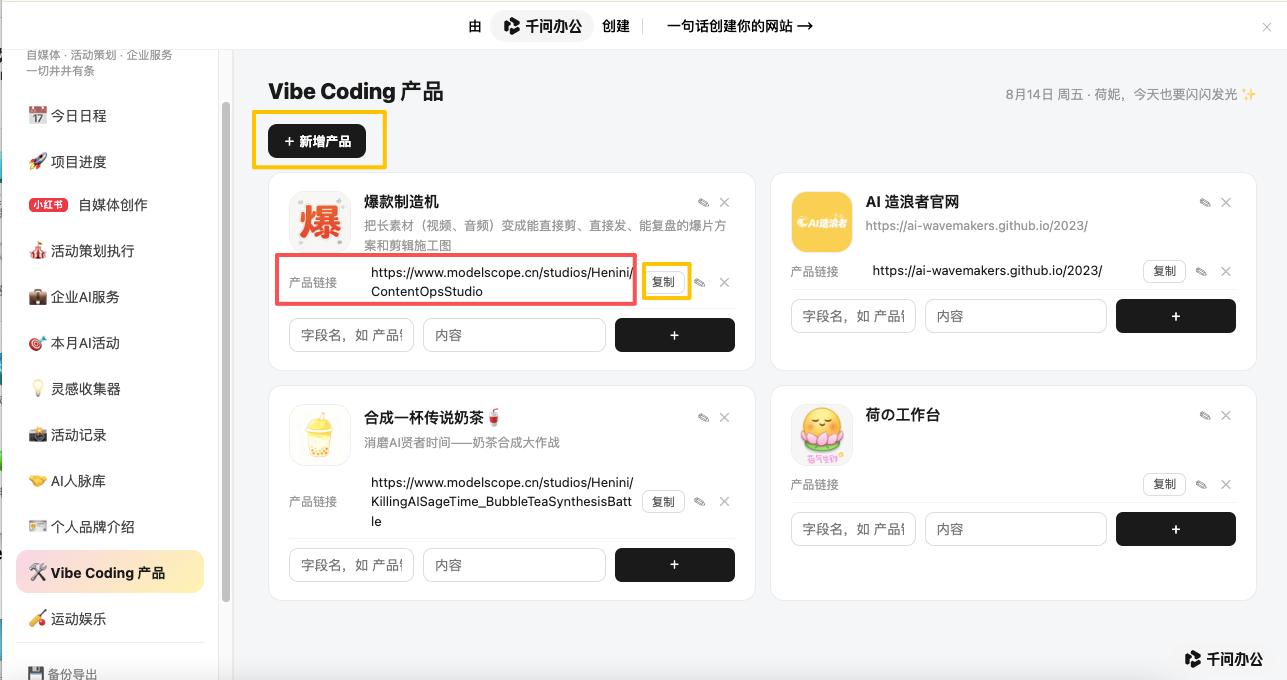Click the bubble tea product icon

point(320,435)
